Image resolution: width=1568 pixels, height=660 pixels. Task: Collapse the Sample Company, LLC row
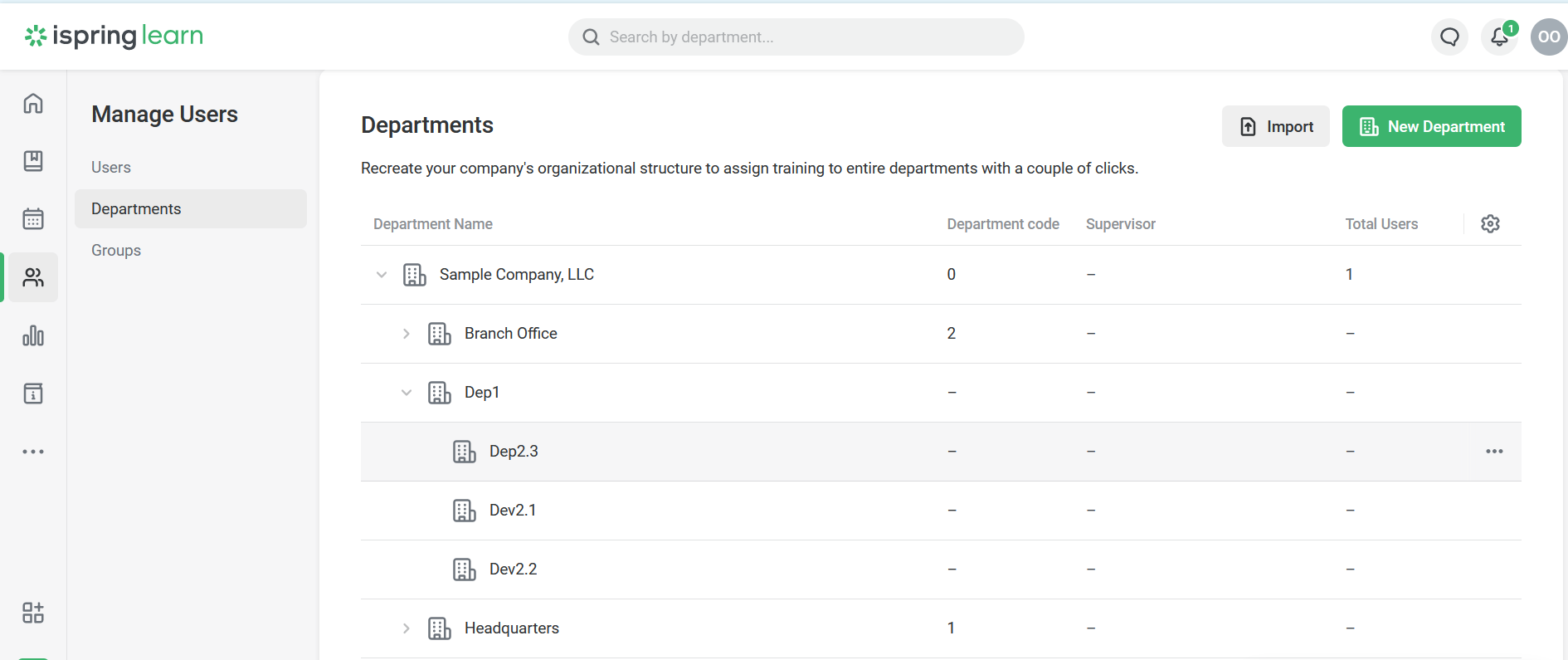click(x=382, y=275)
